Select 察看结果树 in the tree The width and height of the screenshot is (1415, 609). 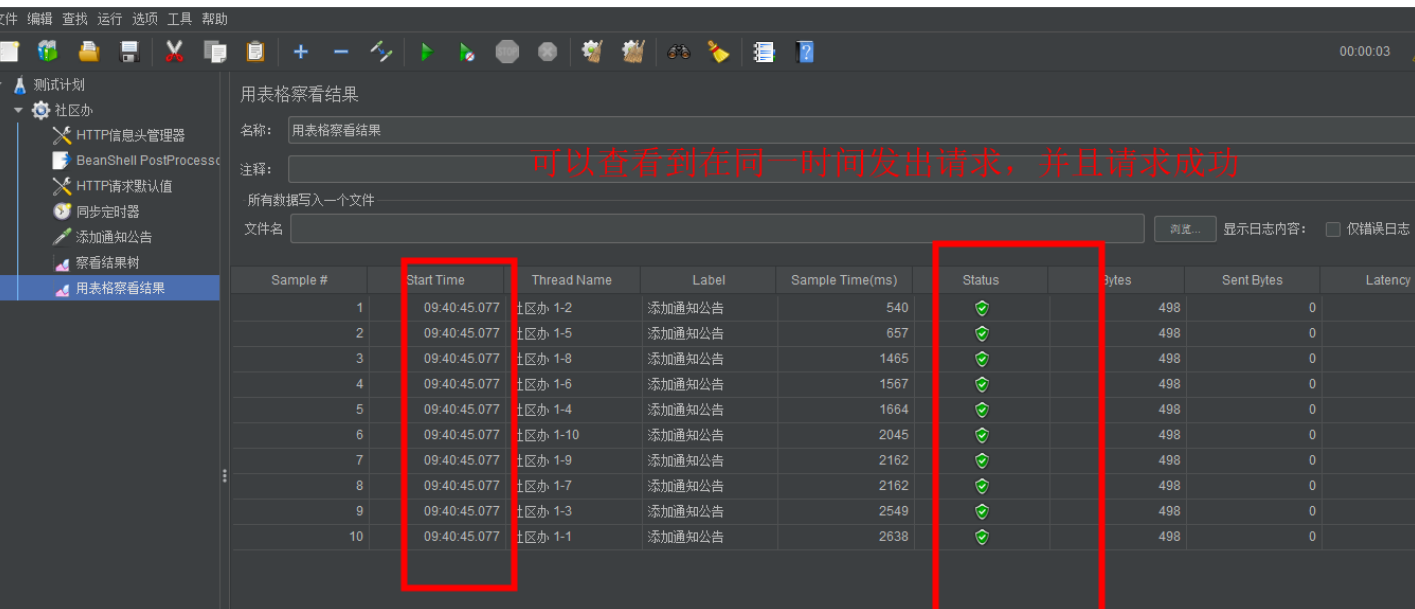pos(108,263)
